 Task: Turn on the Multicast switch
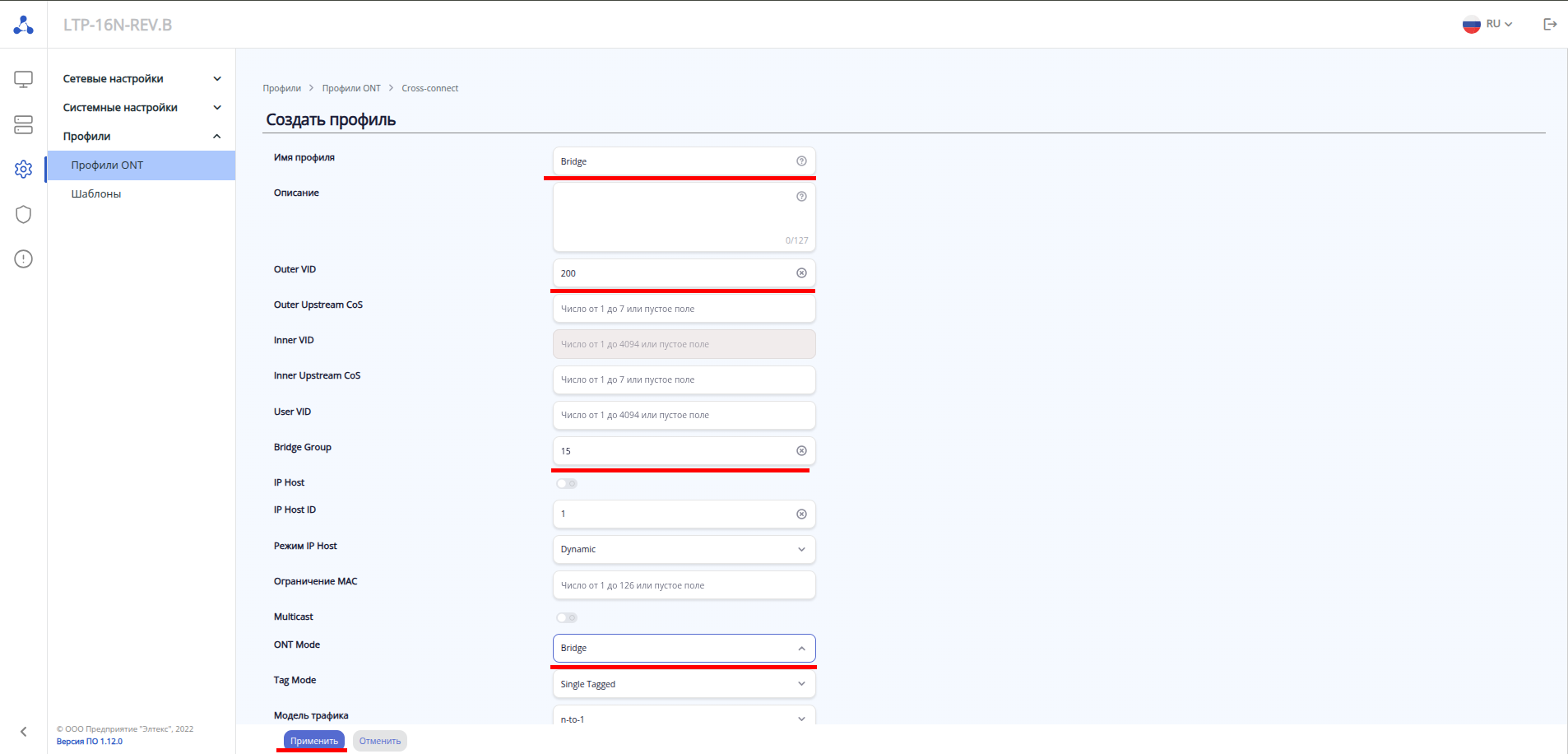click(567, 617)
